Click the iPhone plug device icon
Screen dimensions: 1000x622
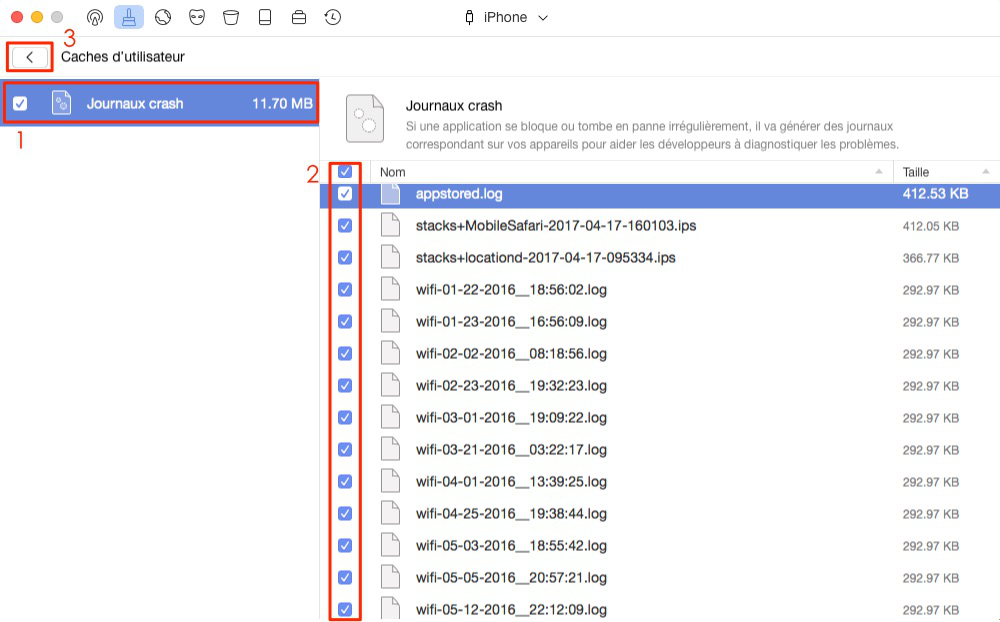[x=469, y=17]
